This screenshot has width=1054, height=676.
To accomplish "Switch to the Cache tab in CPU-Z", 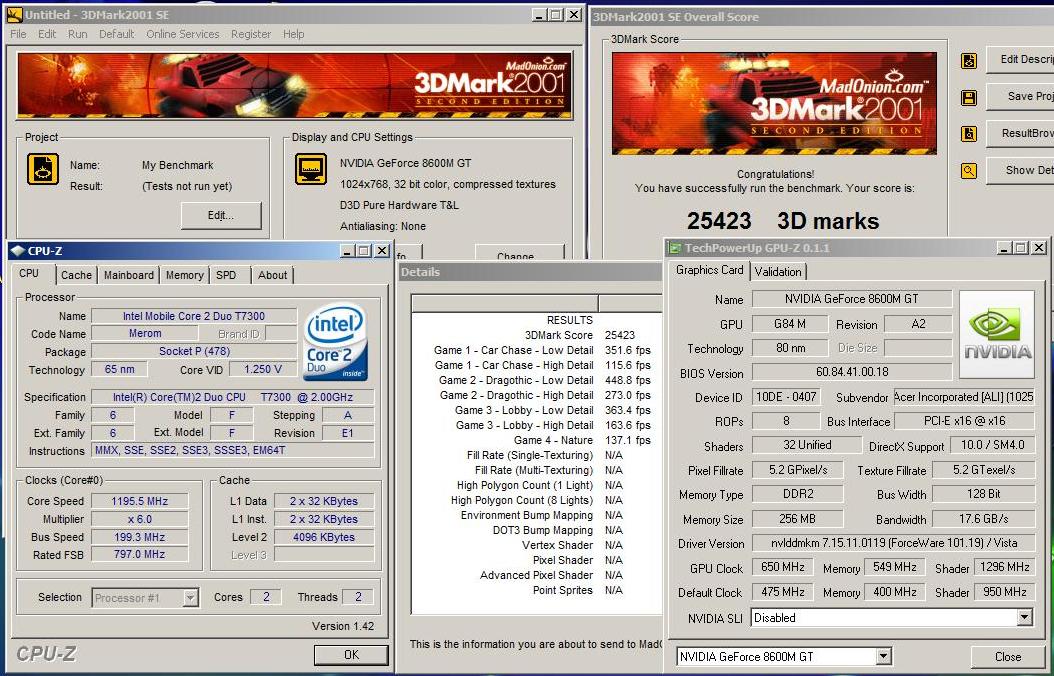I will tap(76, 275).
